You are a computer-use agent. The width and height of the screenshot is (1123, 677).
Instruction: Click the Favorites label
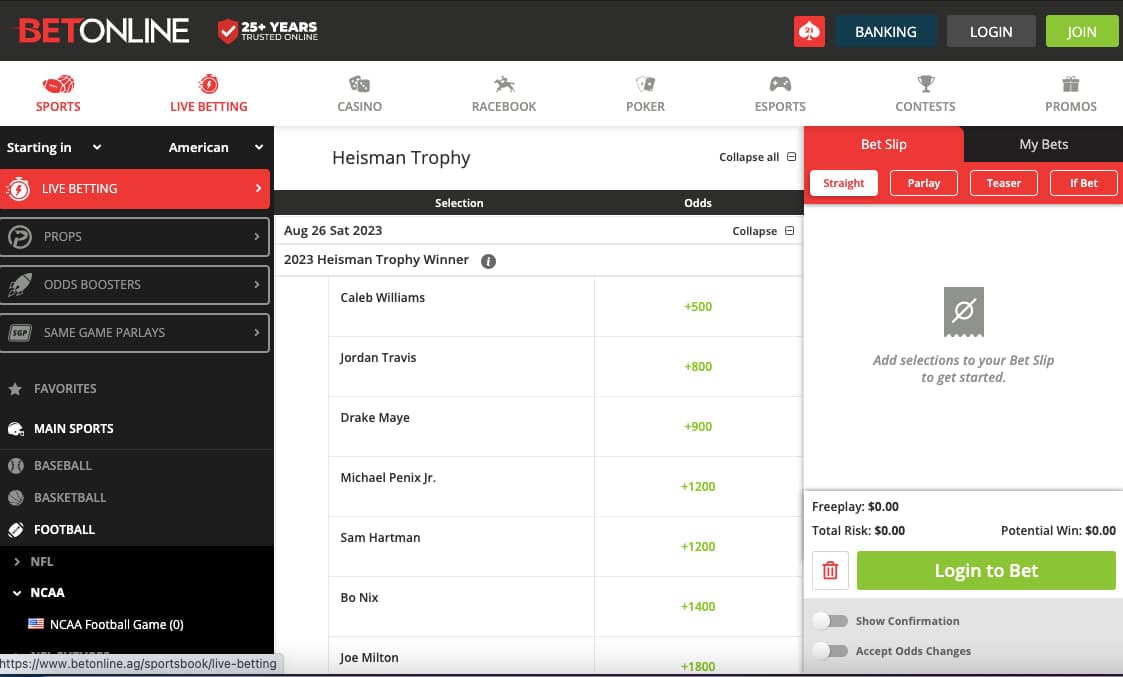(x=65, y=389)
